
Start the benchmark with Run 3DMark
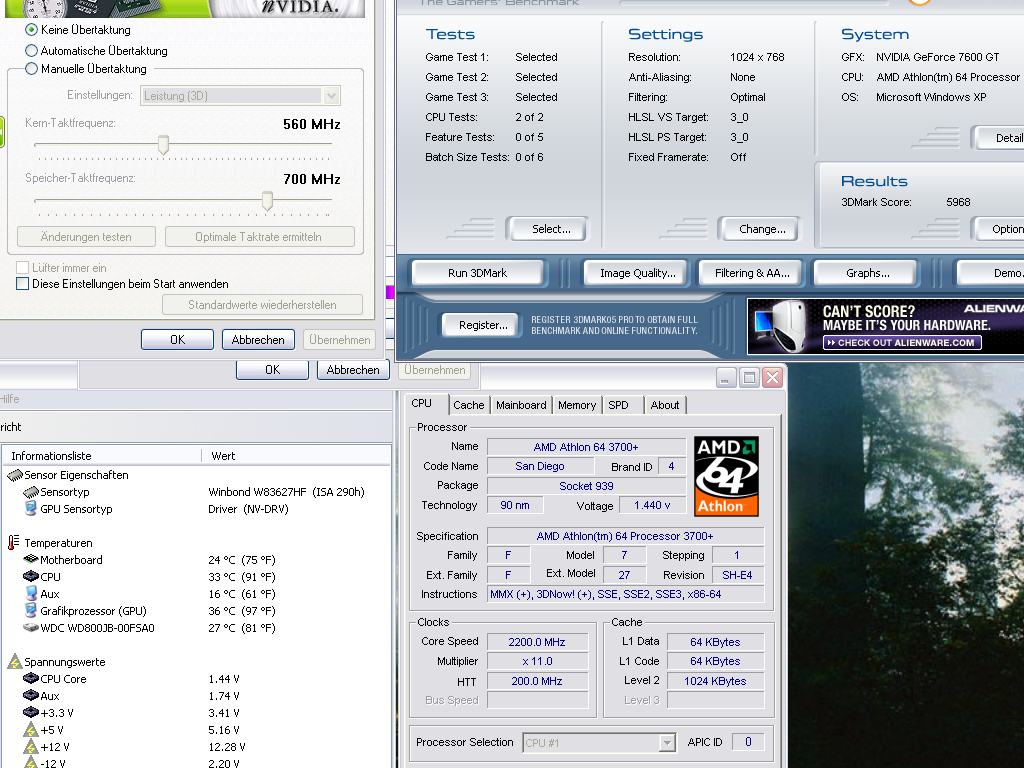click(477, 273)
